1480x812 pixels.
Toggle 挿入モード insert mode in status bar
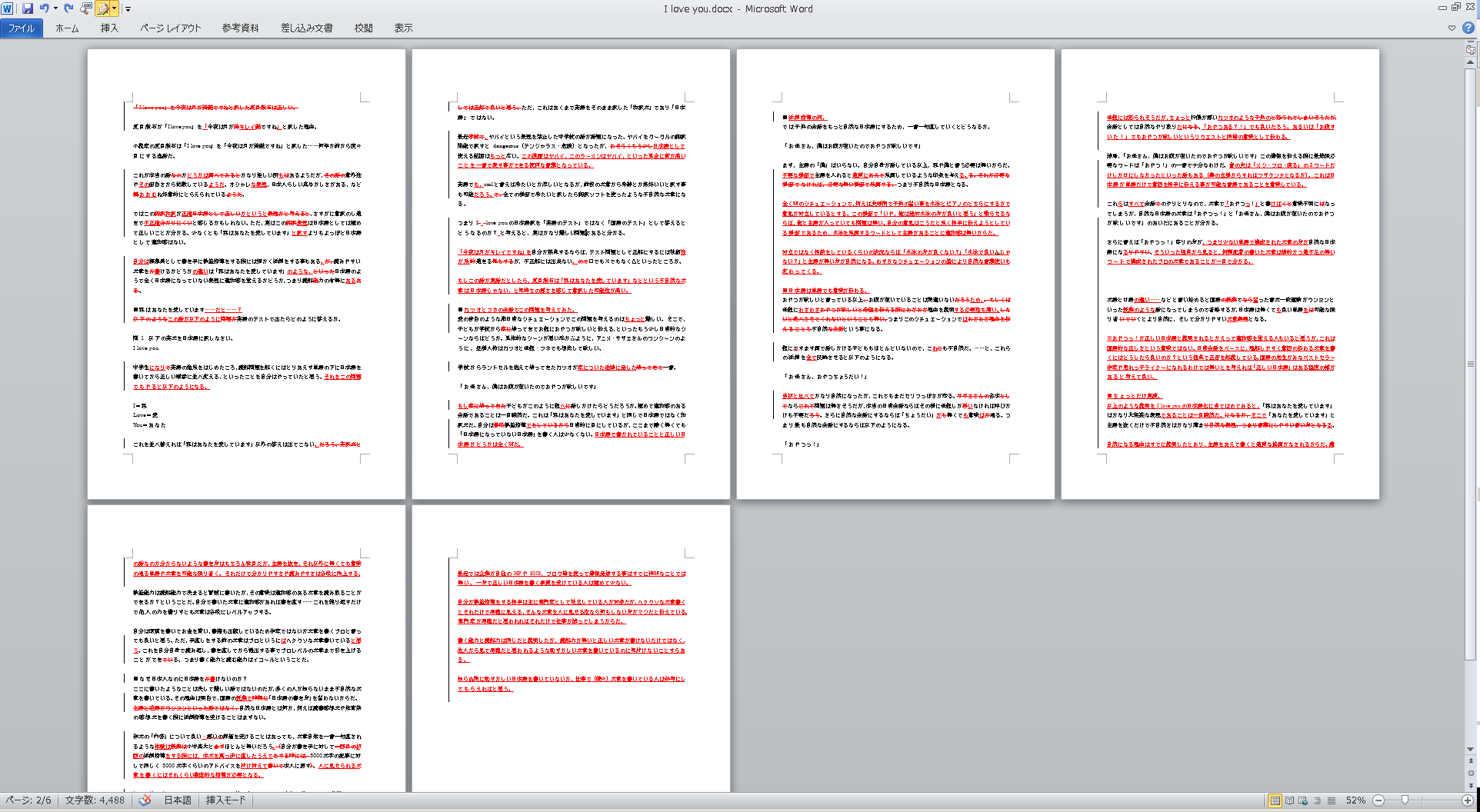[226, 800]
